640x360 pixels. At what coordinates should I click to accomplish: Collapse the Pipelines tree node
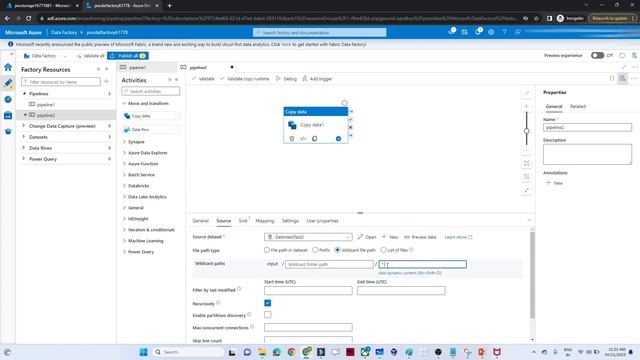[24, 93]
